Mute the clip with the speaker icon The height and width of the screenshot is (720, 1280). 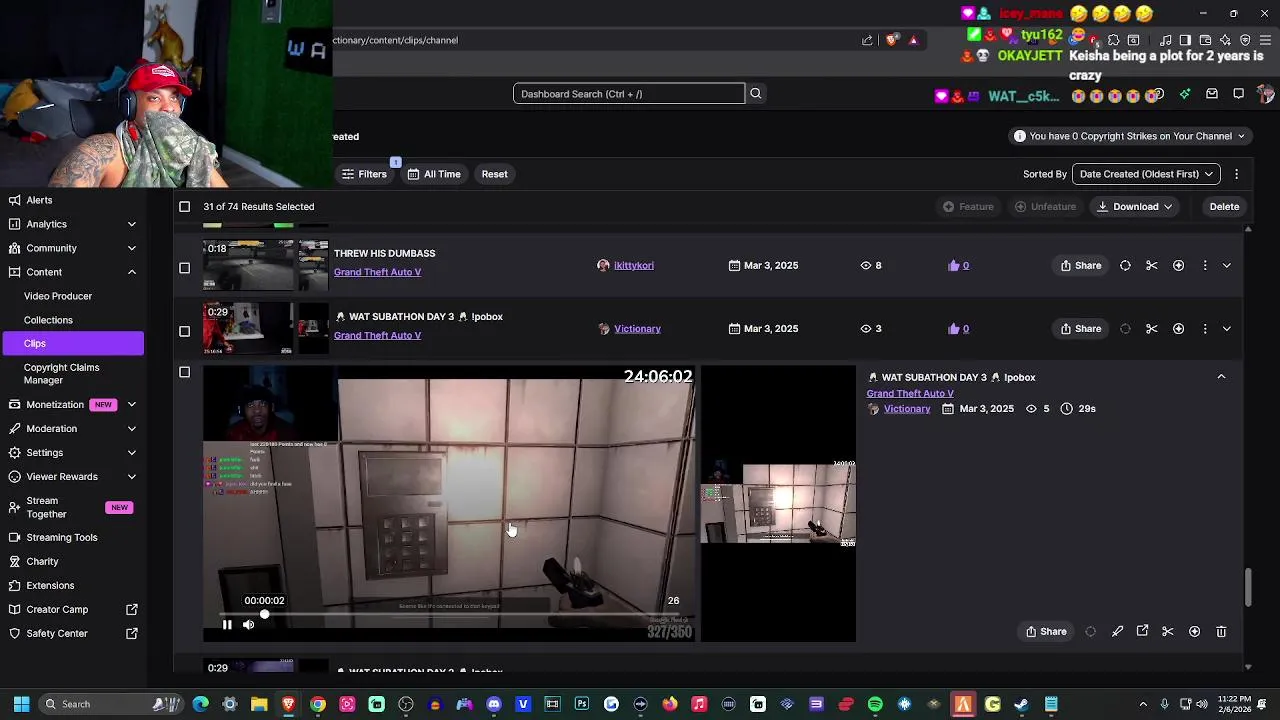click(248, 625)
